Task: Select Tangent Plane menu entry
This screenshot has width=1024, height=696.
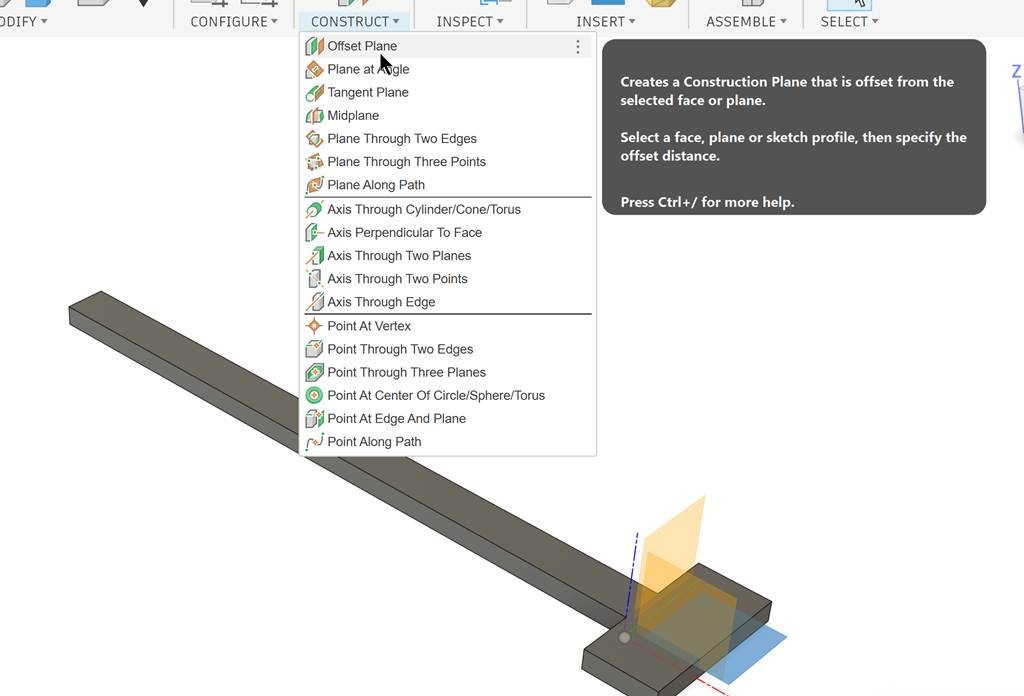Action: pyautogui.click(x=447, y=93)
